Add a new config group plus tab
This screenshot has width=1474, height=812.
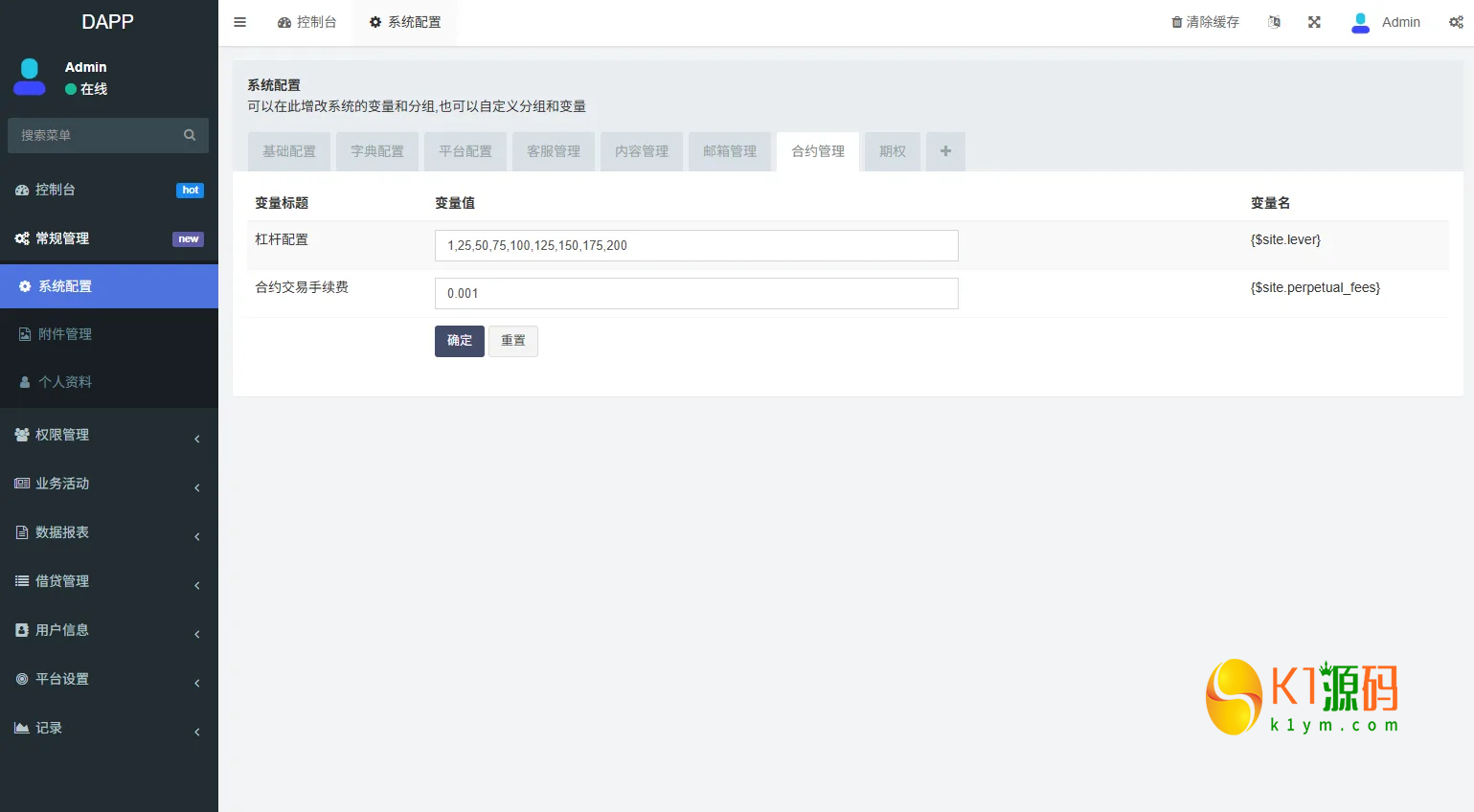[945, 151]
